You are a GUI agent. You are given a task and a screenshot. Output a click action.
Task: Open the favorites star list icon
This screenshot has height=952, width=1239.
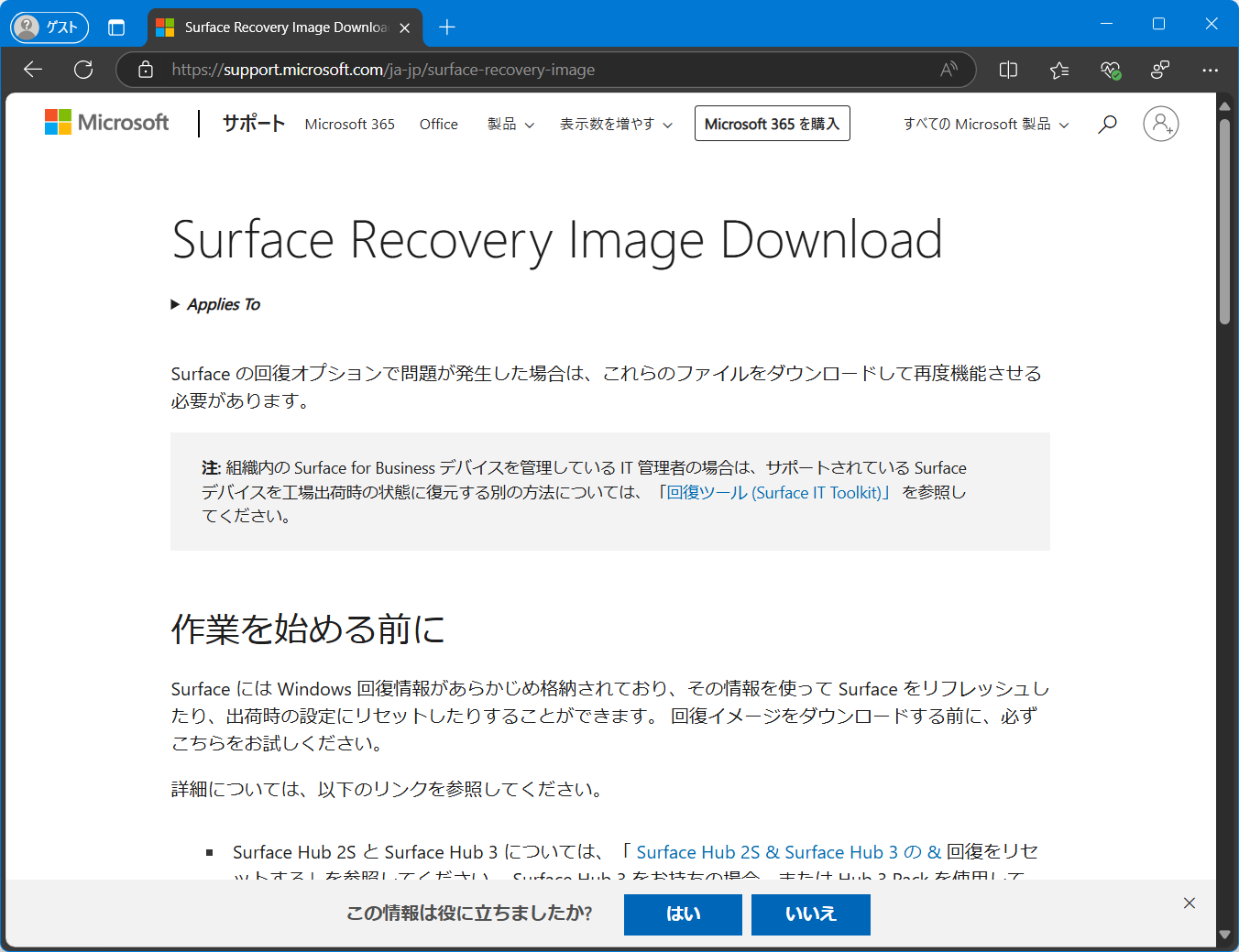1059,70
